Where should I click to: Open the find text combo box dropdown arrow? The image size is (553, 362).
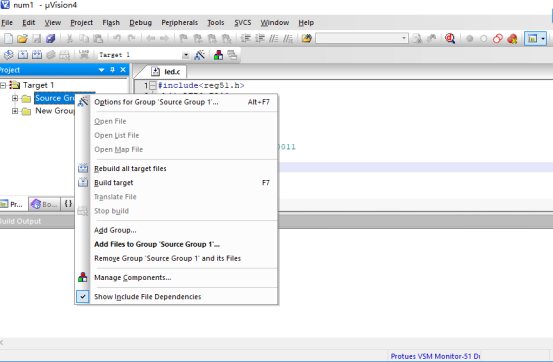404,38
